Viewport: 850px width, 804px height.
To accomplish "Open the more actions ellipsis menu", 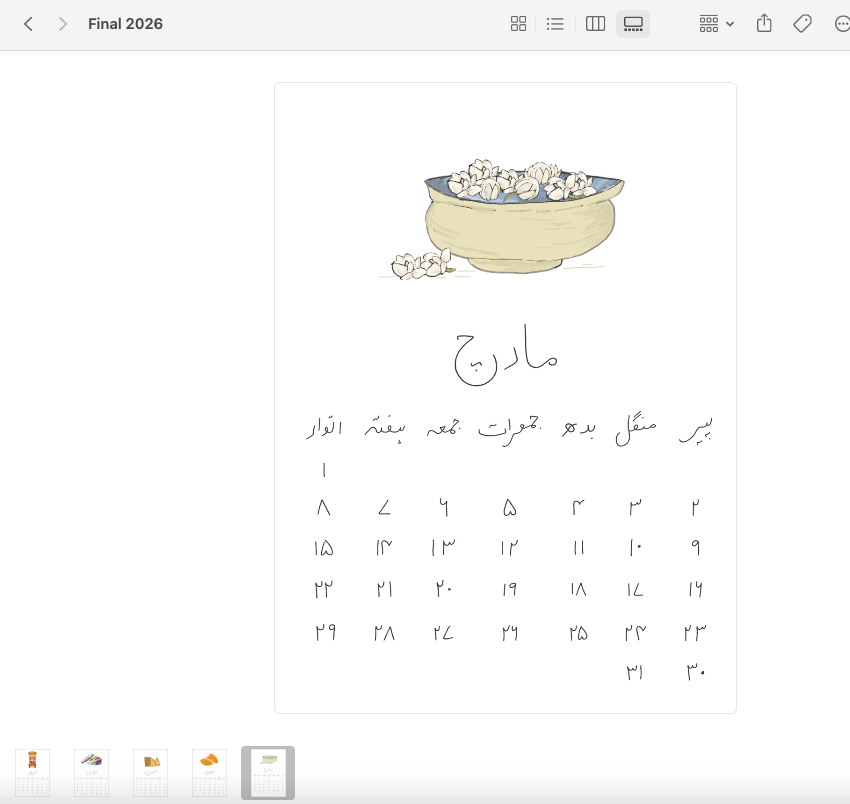I will coord(841,24).
